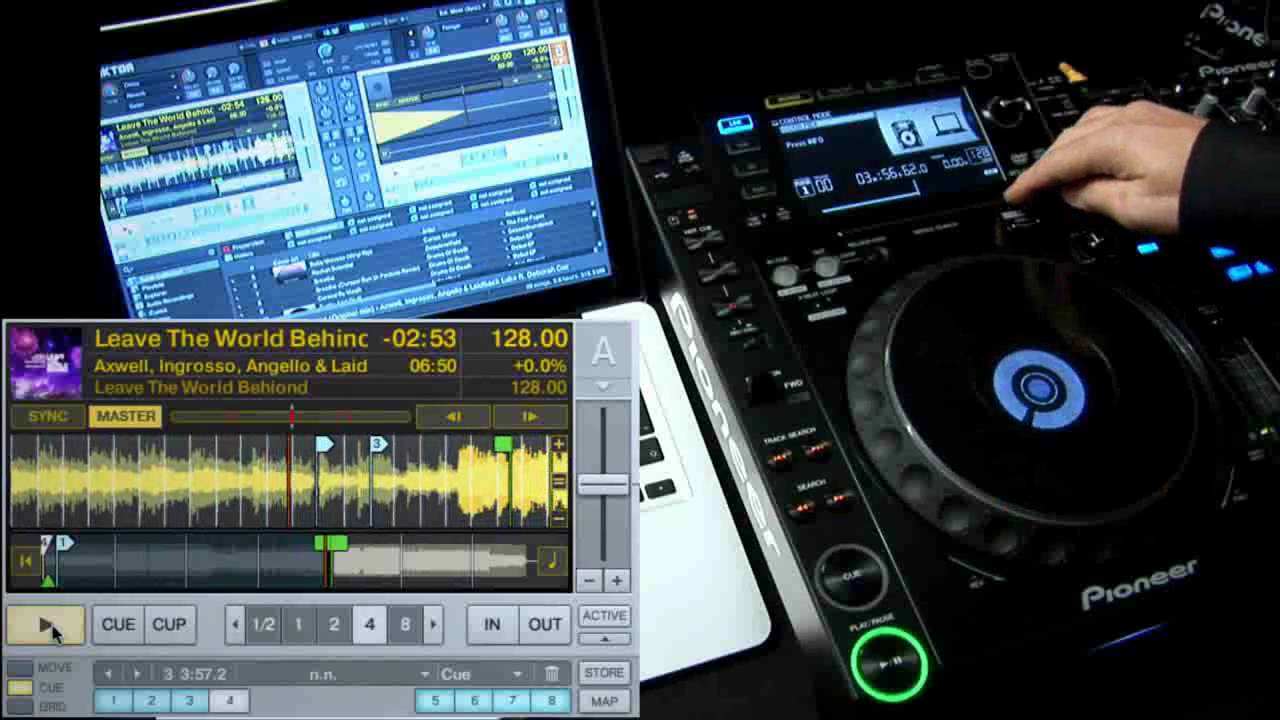Jump to next cue point arrow
Image resolution: width=1280 pixels, height=720 pixels.
[x=137, y=674]
